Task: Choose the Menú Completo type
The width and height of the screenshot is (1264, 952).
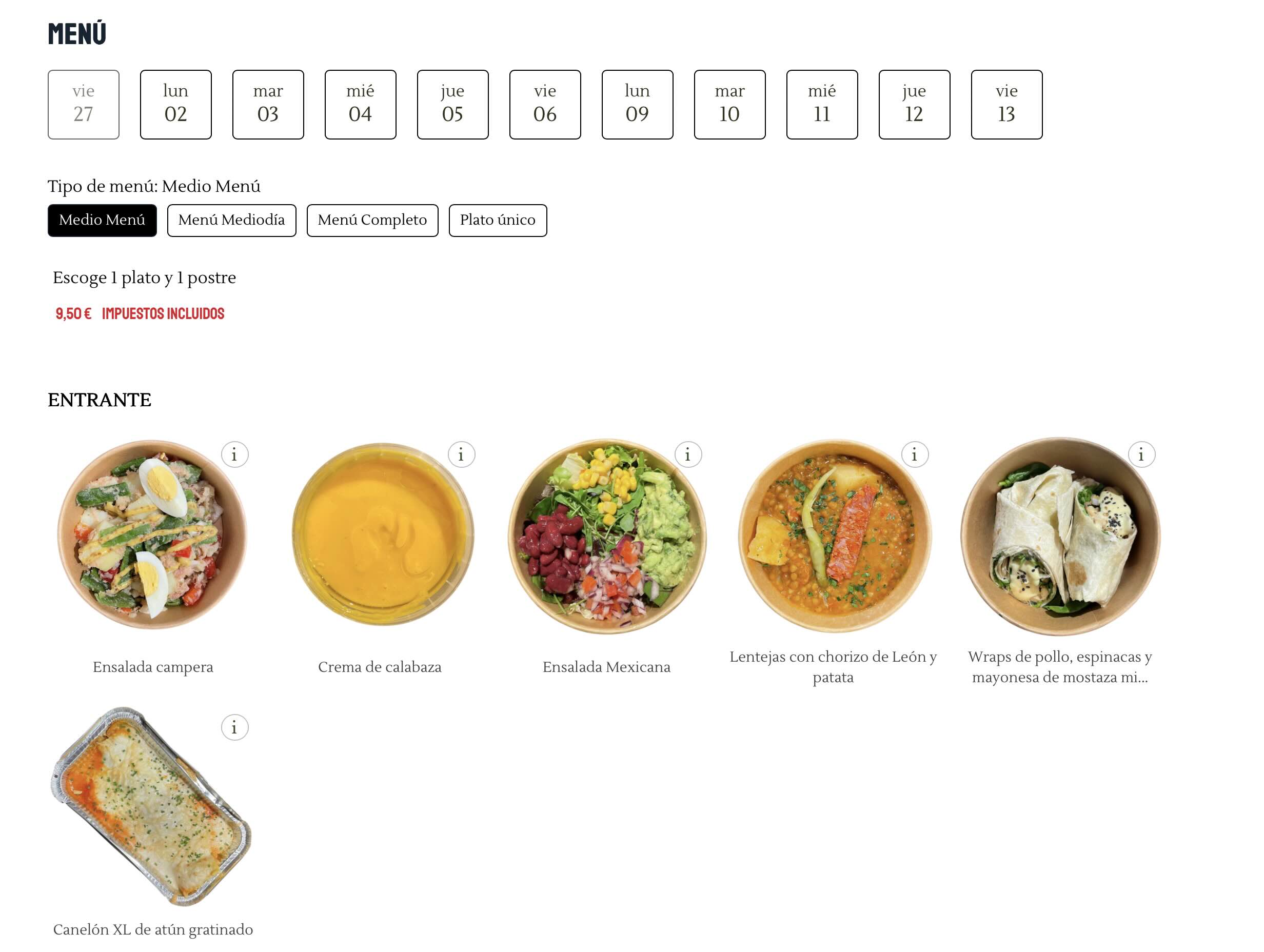Action: pyautogui.click(x=372, y=220)
